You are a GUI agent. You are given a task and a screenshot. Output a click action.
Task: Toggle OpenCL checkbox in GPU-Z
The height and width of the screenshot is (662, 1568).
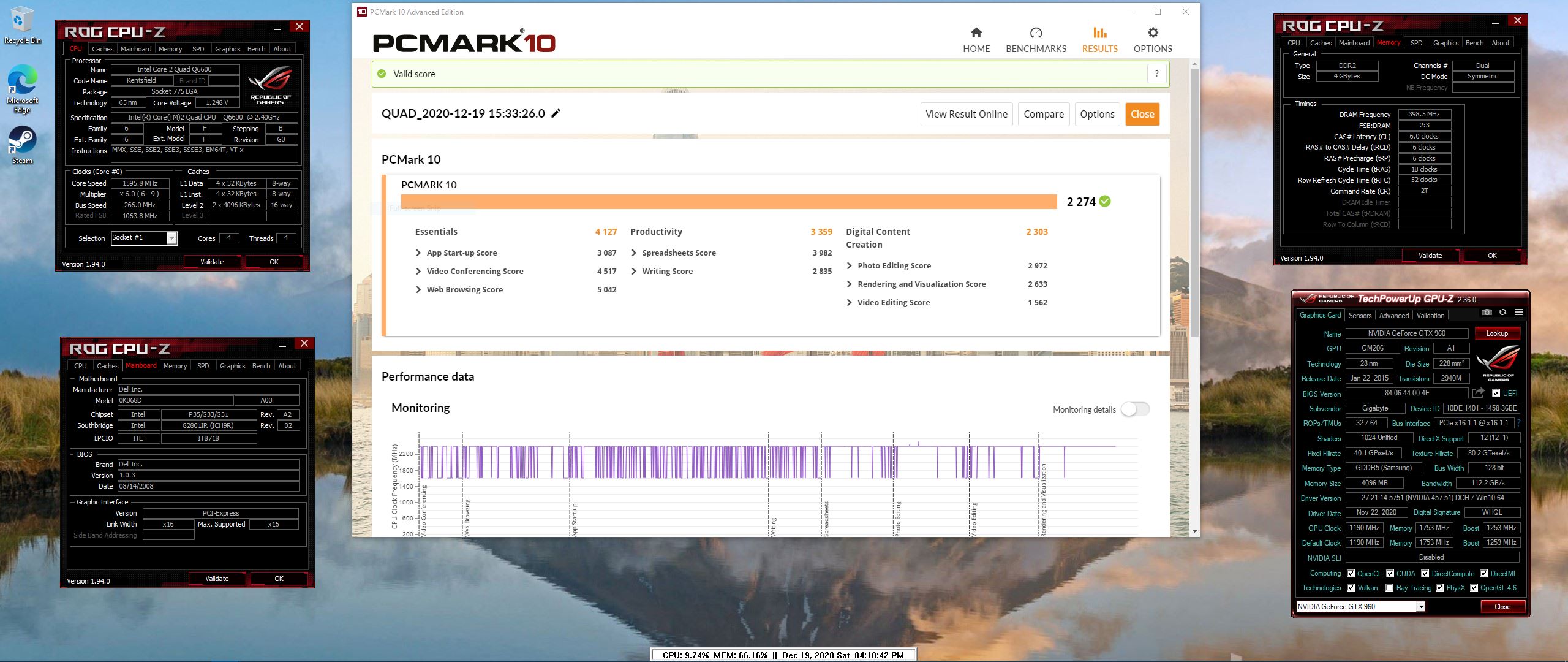tap(1351, 574)
